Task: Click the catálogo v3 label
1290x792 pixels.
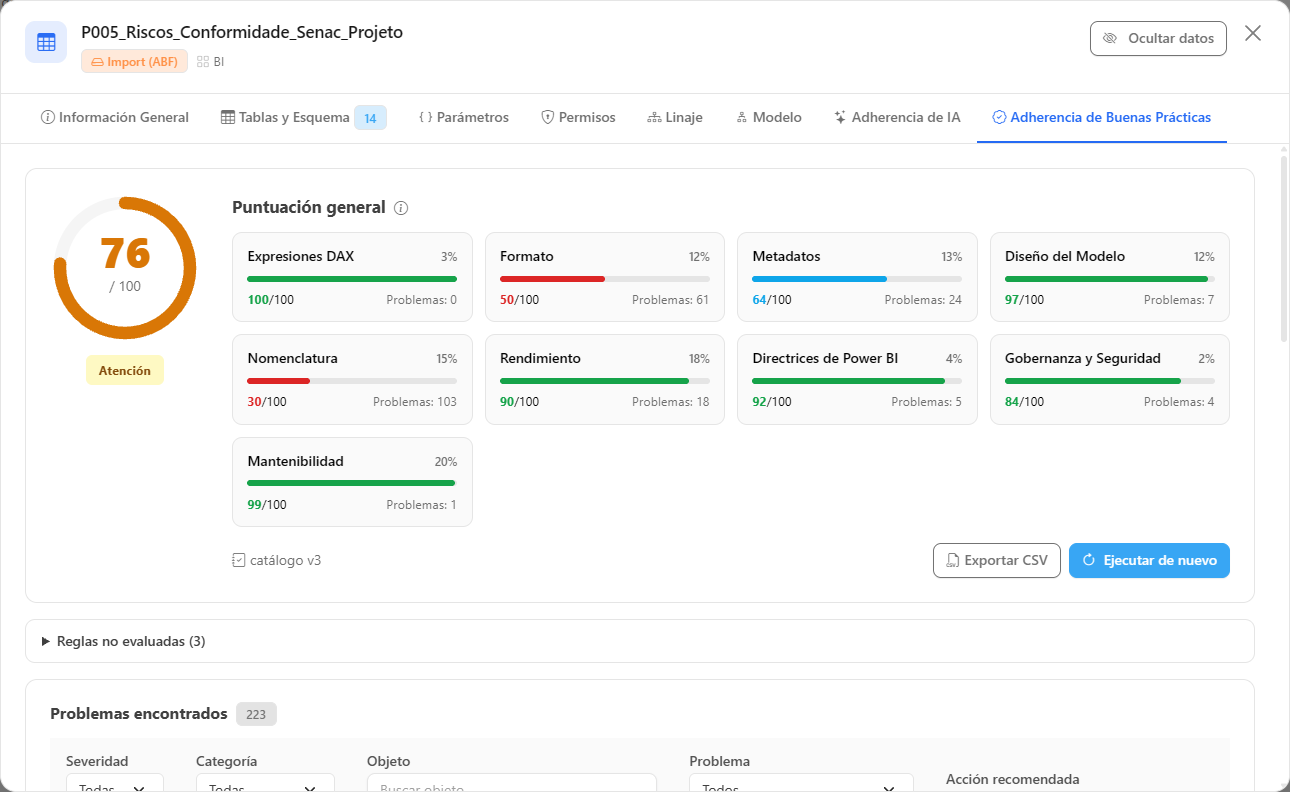Action: click(x=285, y=560)
